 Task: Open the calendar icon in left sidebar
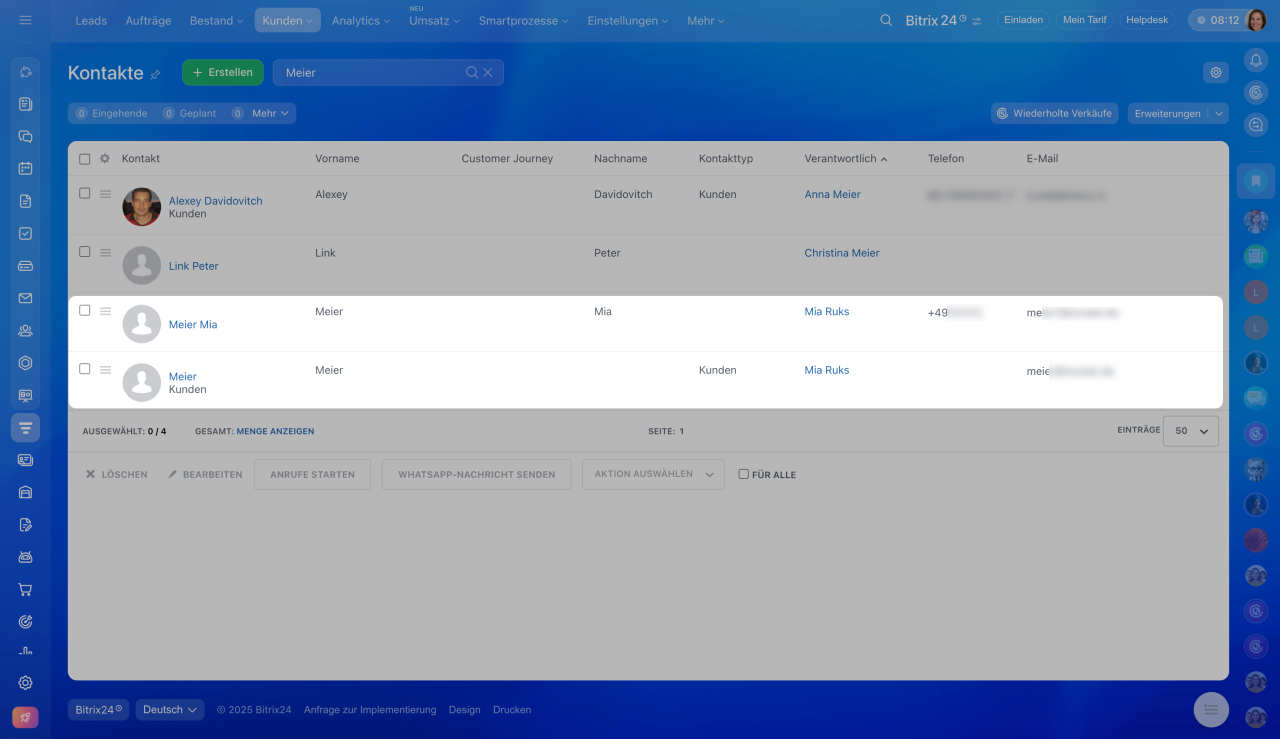[x=26, y=168]
